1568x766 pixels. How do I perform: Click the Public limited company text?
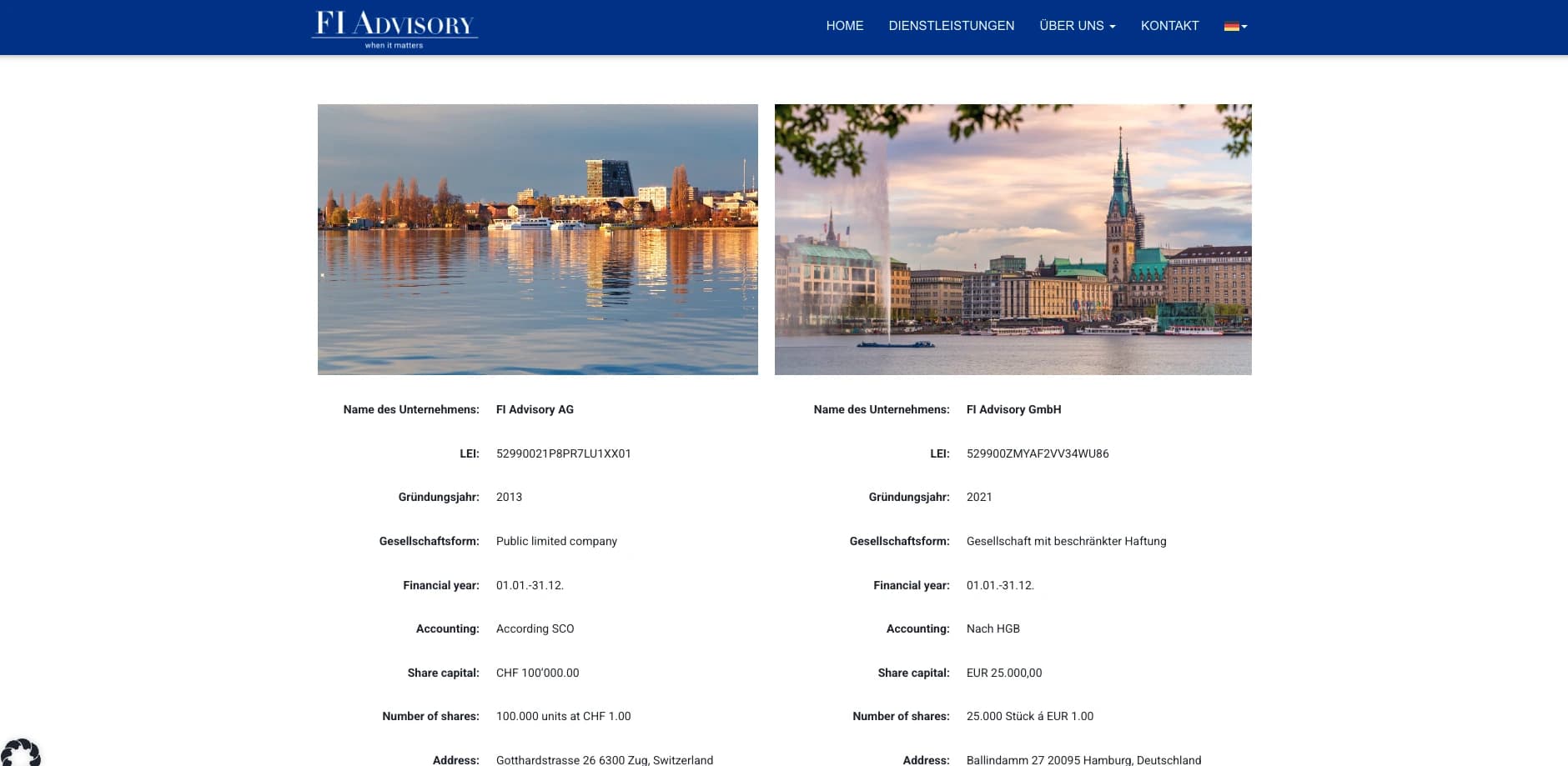pyautogui.click(x=556, y=541)
